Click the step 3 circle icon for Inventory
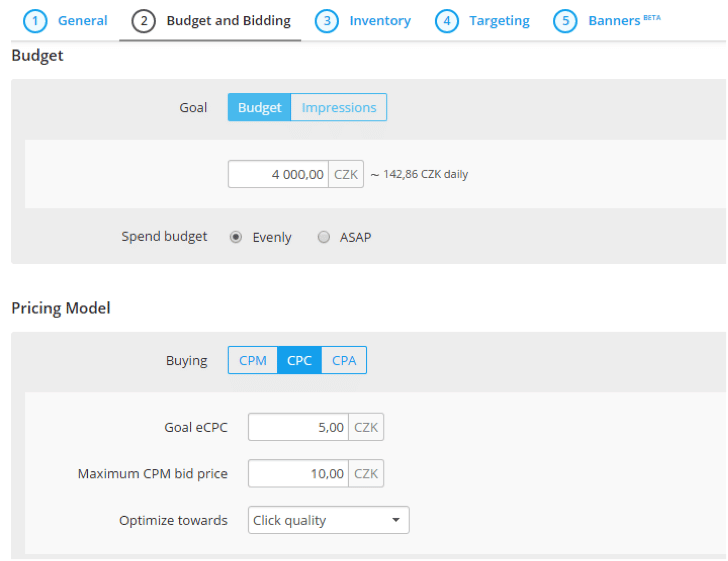 pos(327,21)
